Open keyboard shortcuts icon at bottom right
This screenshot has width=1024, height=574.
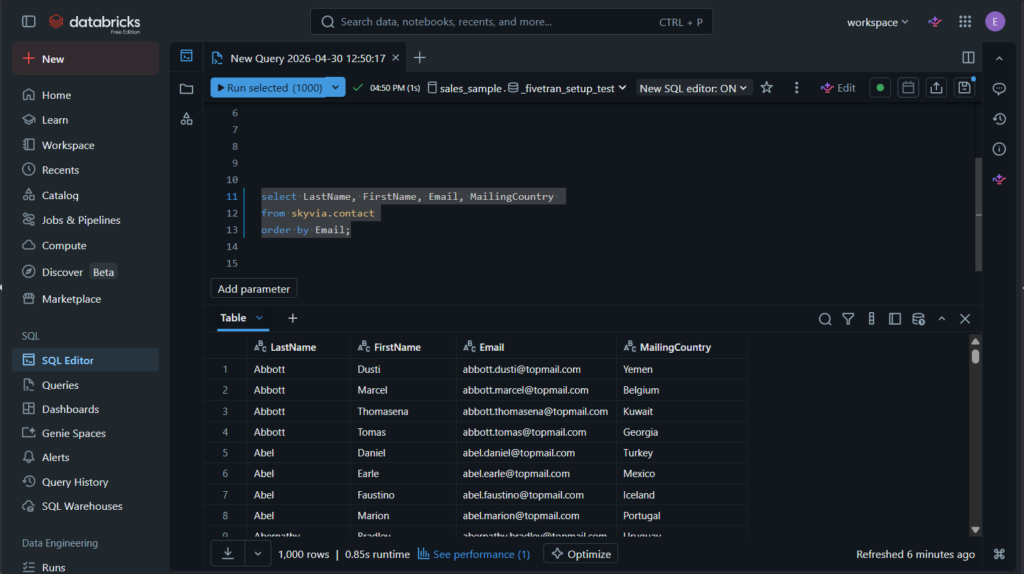[x=999, y=554]
